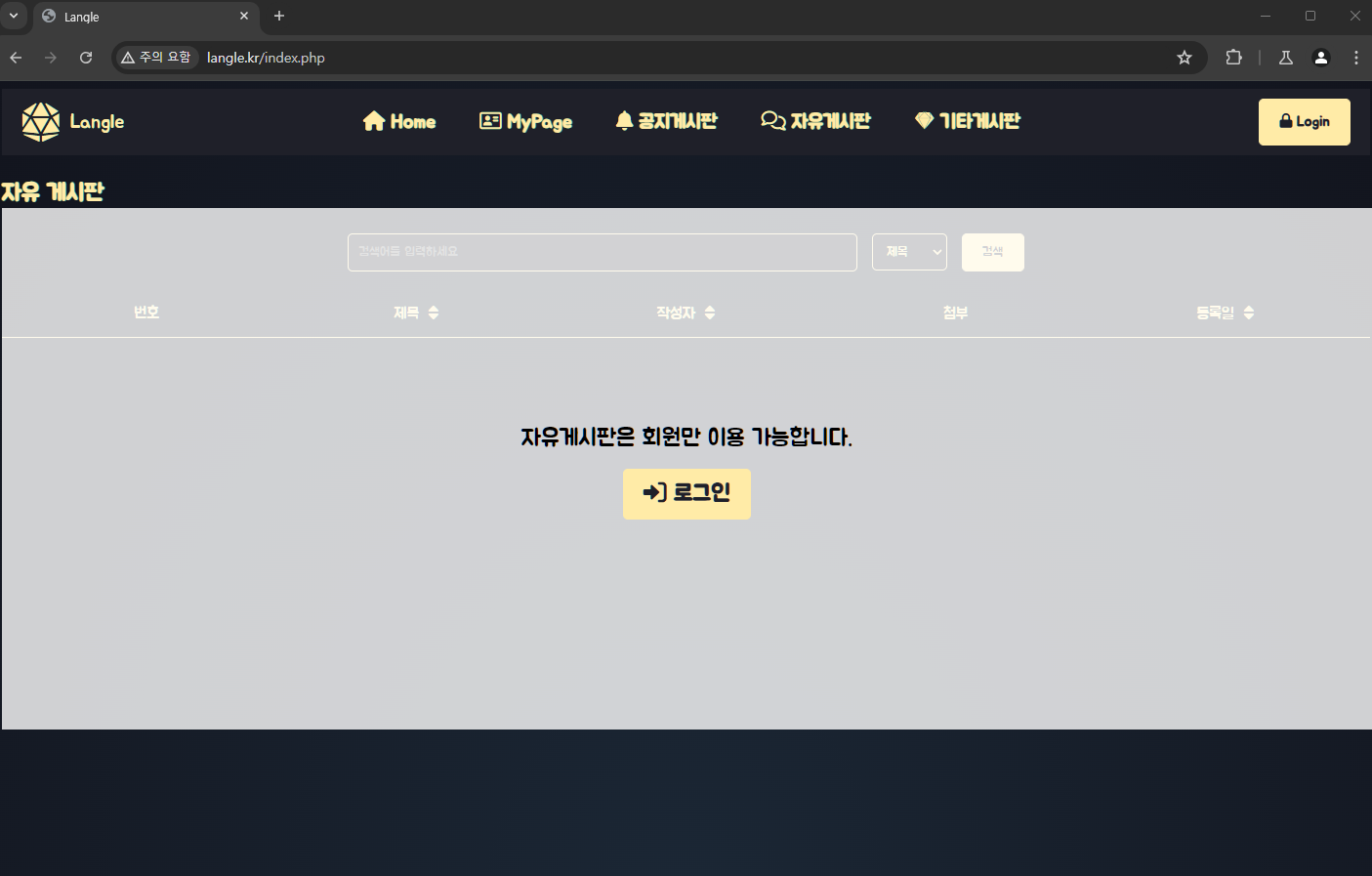Open the 공지게시판 menu item

[666, 121]
